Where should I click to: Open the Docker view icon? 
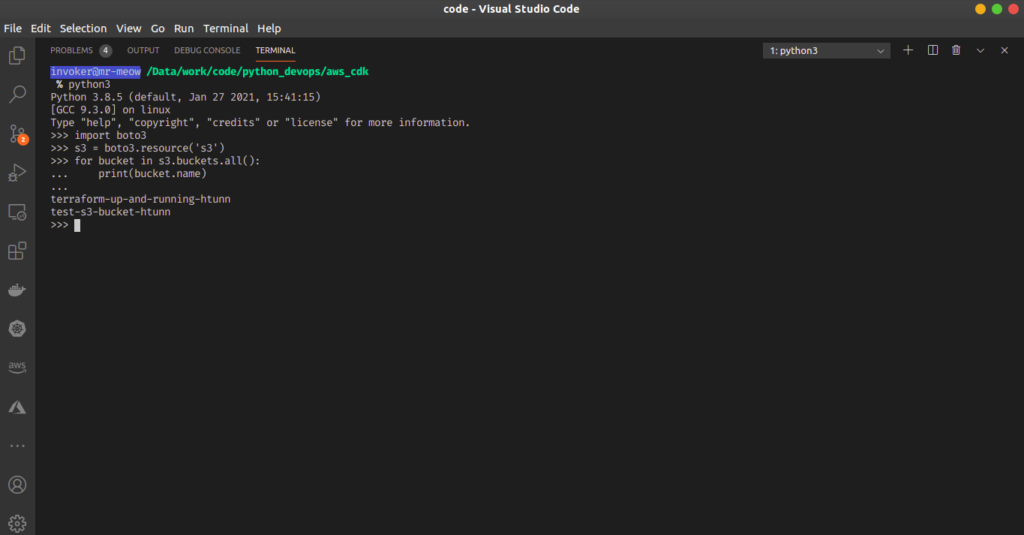tap(17, 289)
